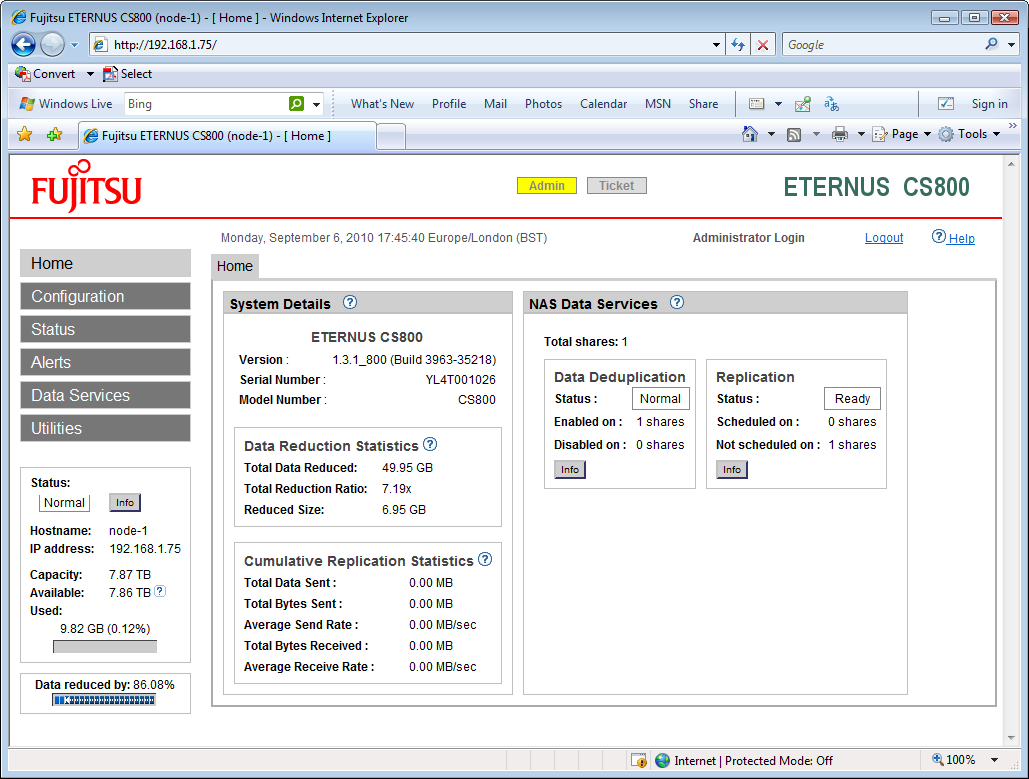Open help for System Details panel
Image resolution: width=1029 pixels, height=779 pixels.
click(350, 303)
